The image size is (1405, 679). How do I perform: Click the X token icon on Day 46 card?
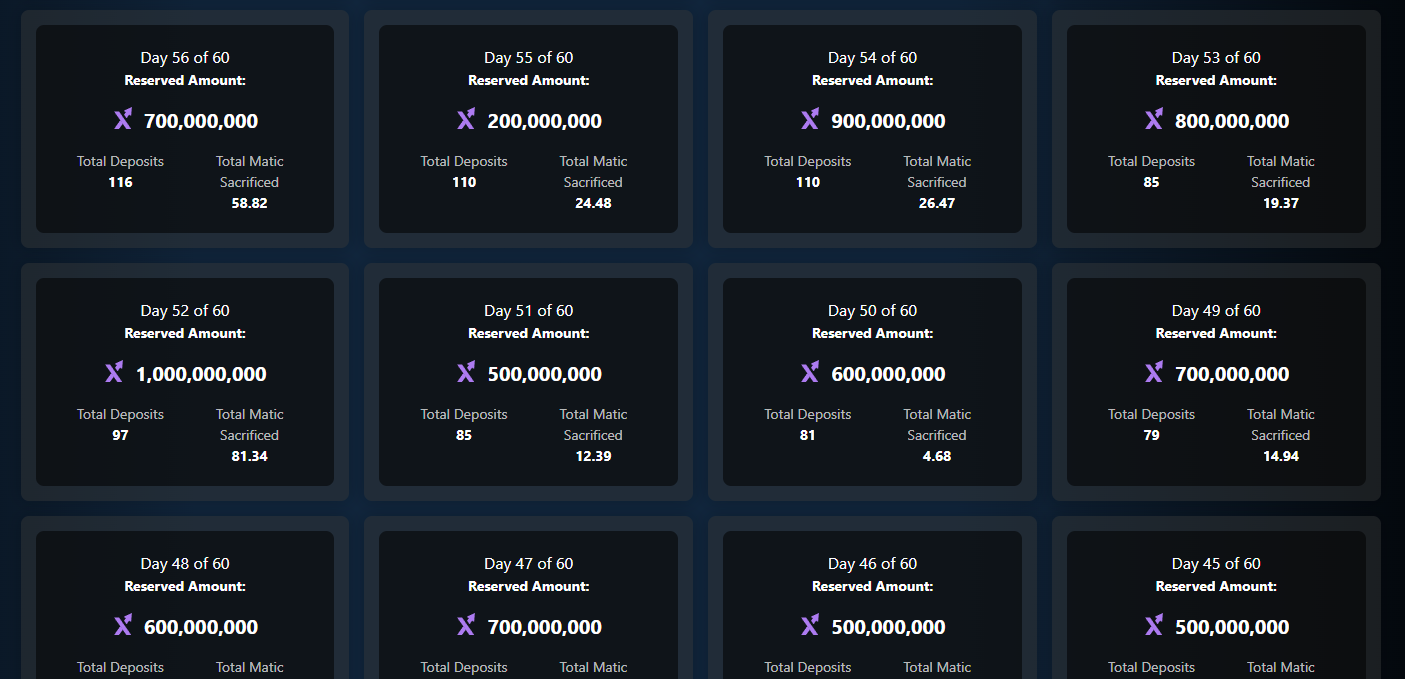810,626
